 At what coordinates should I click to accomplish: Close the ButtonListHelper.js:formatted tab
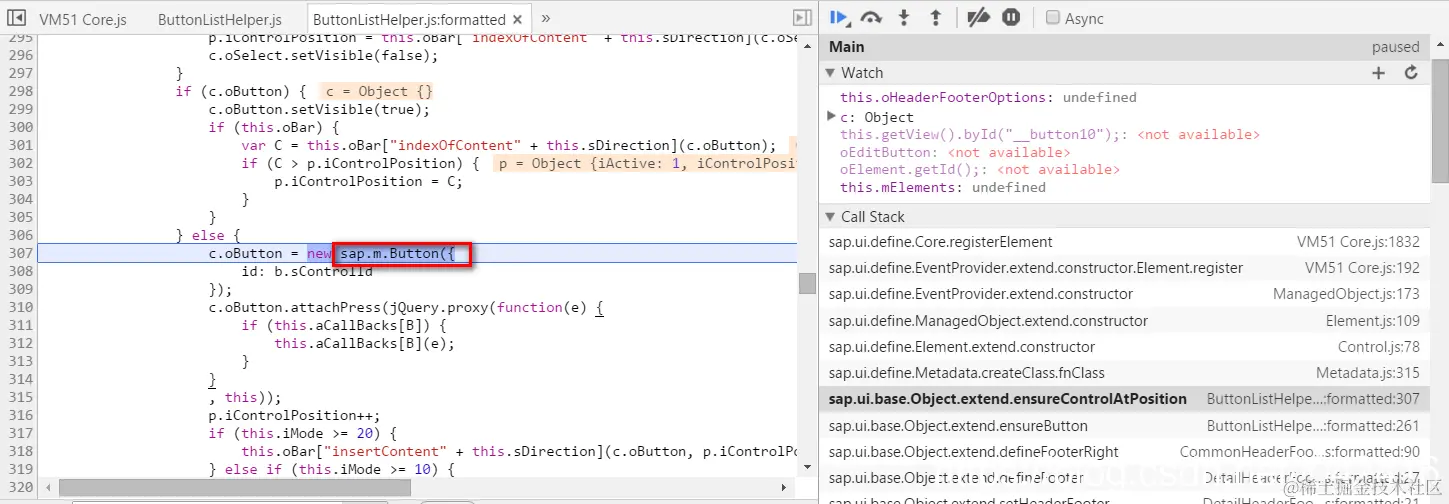coord(517,19)
